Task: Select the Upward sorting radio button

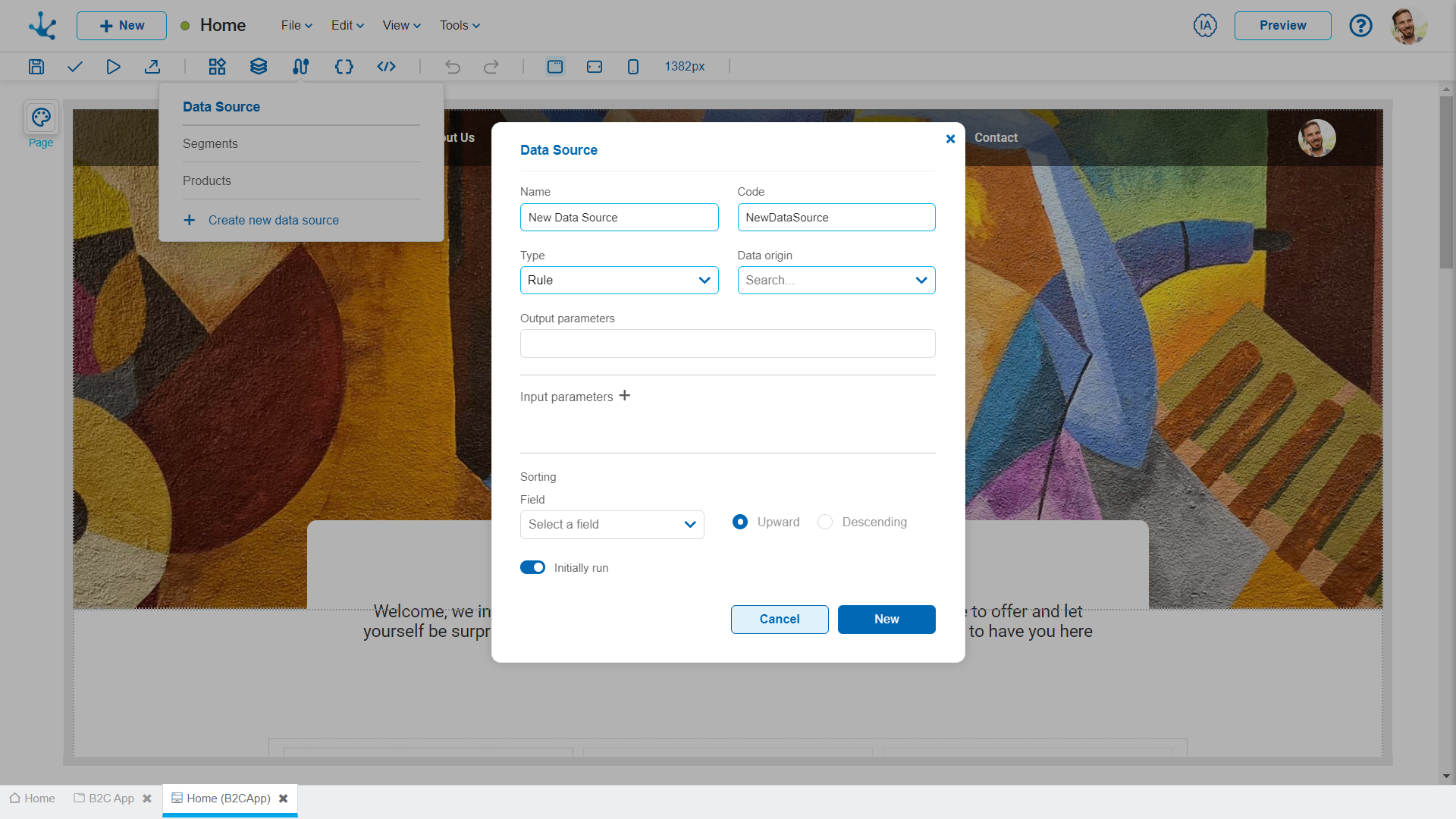Action: pyautogui.click(x=740, y=521)
